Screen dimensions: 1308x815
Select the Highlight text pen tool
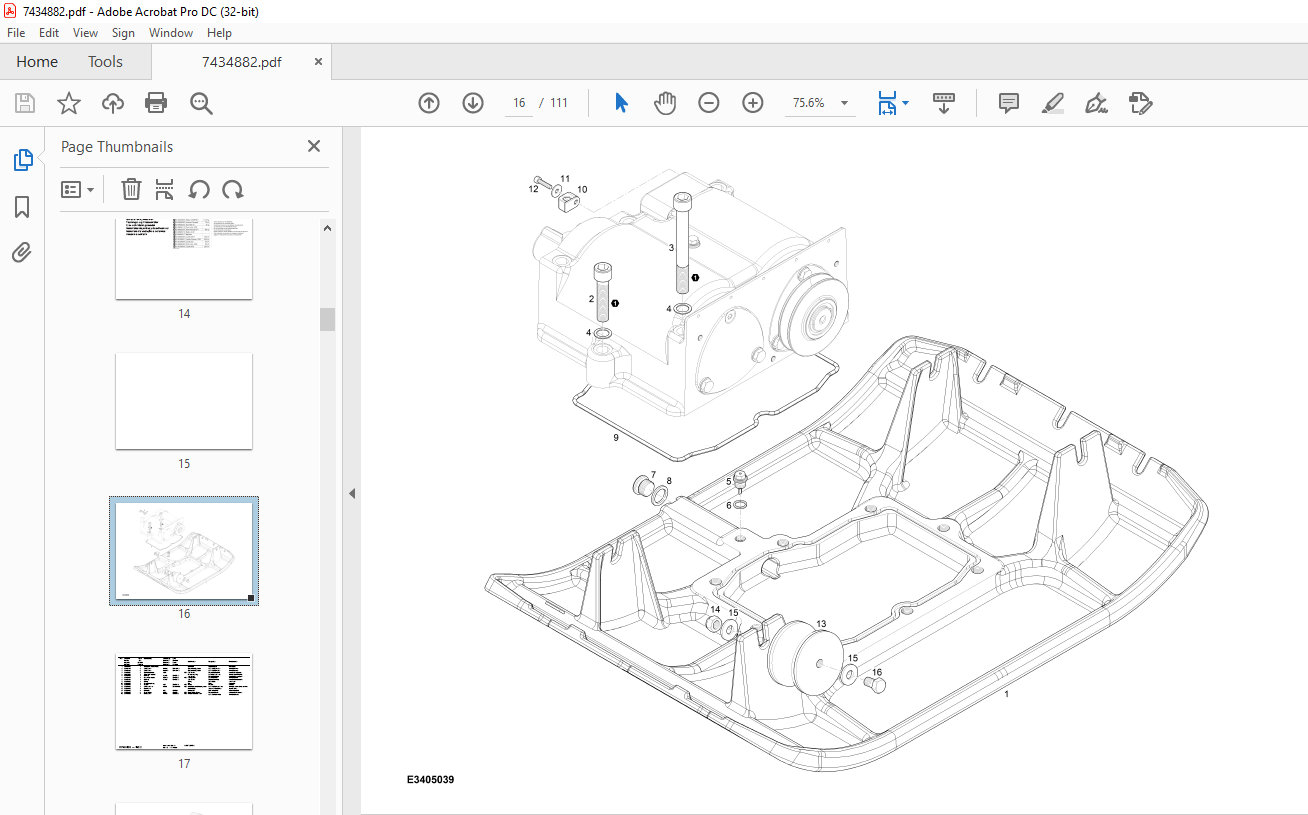(x=1052, y=103)
